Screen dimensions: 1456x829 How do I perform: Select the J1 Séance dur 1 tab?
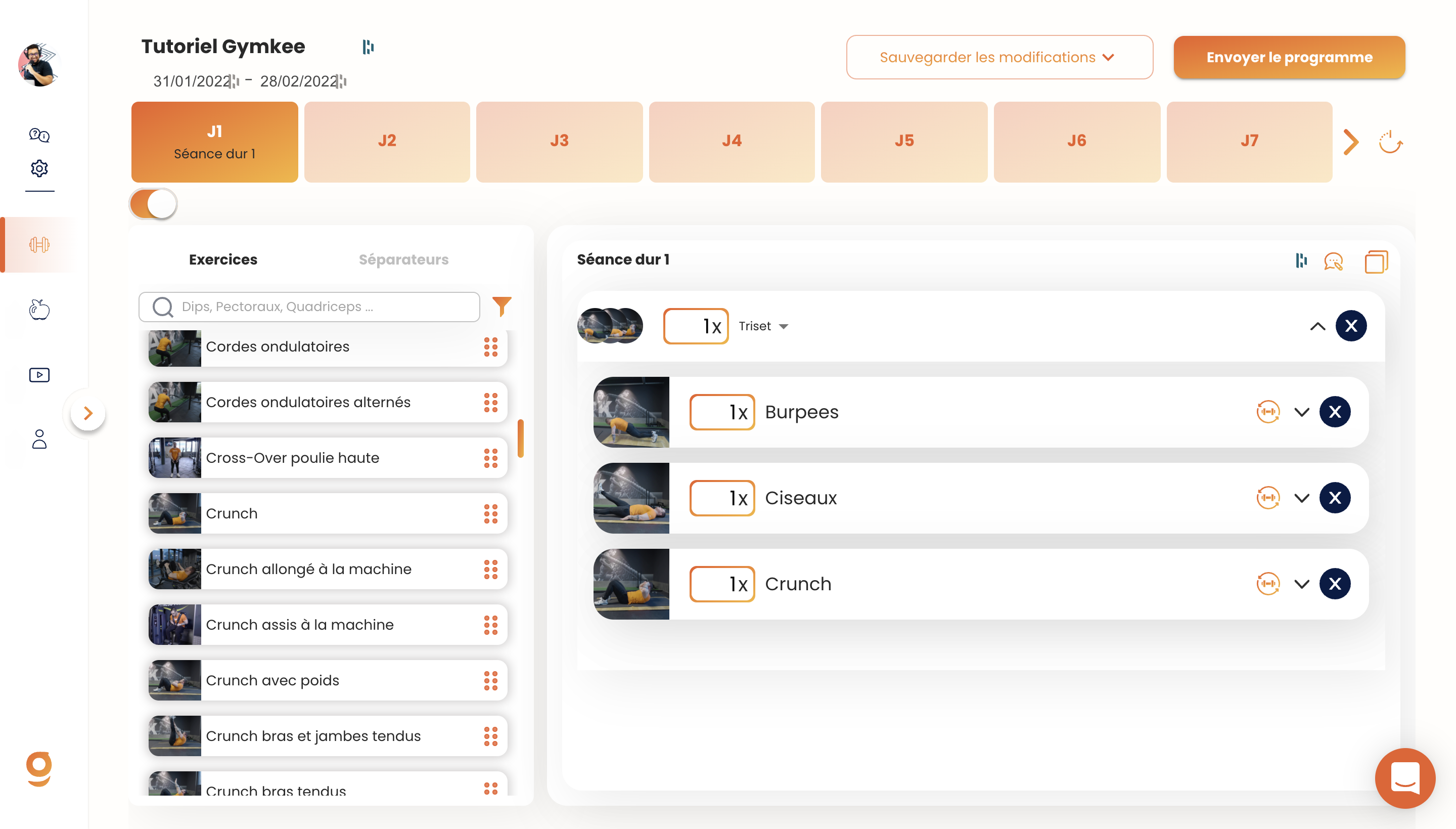point(214,142)
